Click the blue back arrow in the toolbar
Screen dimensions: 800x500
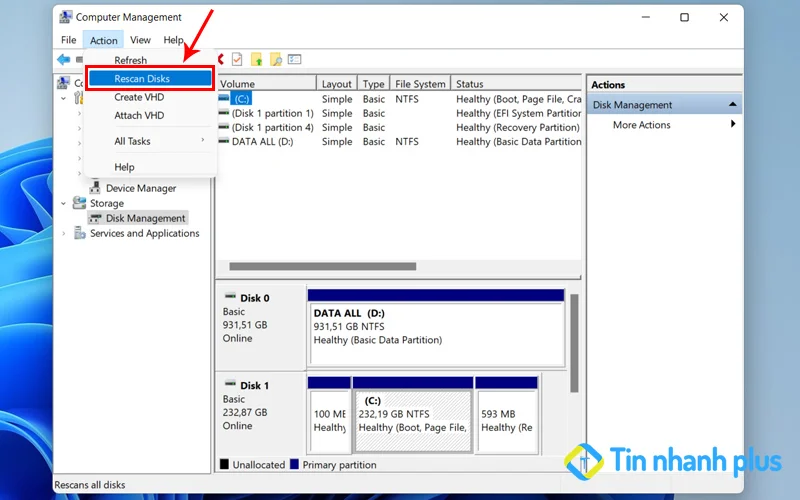tap(63, 60)
